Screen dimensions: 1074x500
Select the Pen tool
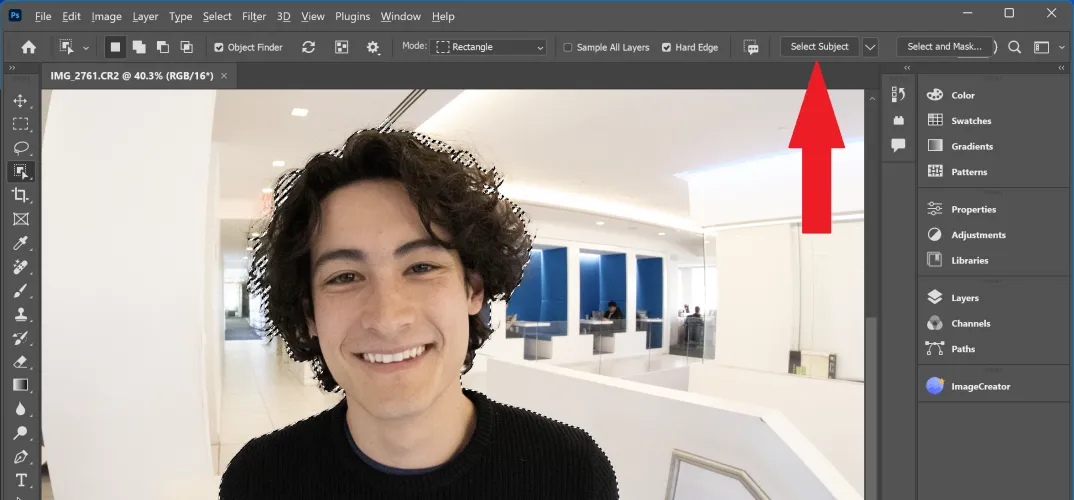(x=20, y=457)
